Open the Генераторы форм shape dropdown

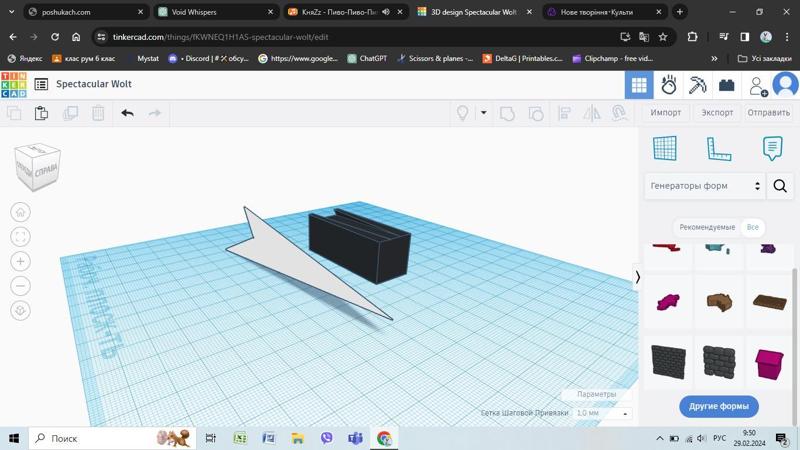coord(705,186)
